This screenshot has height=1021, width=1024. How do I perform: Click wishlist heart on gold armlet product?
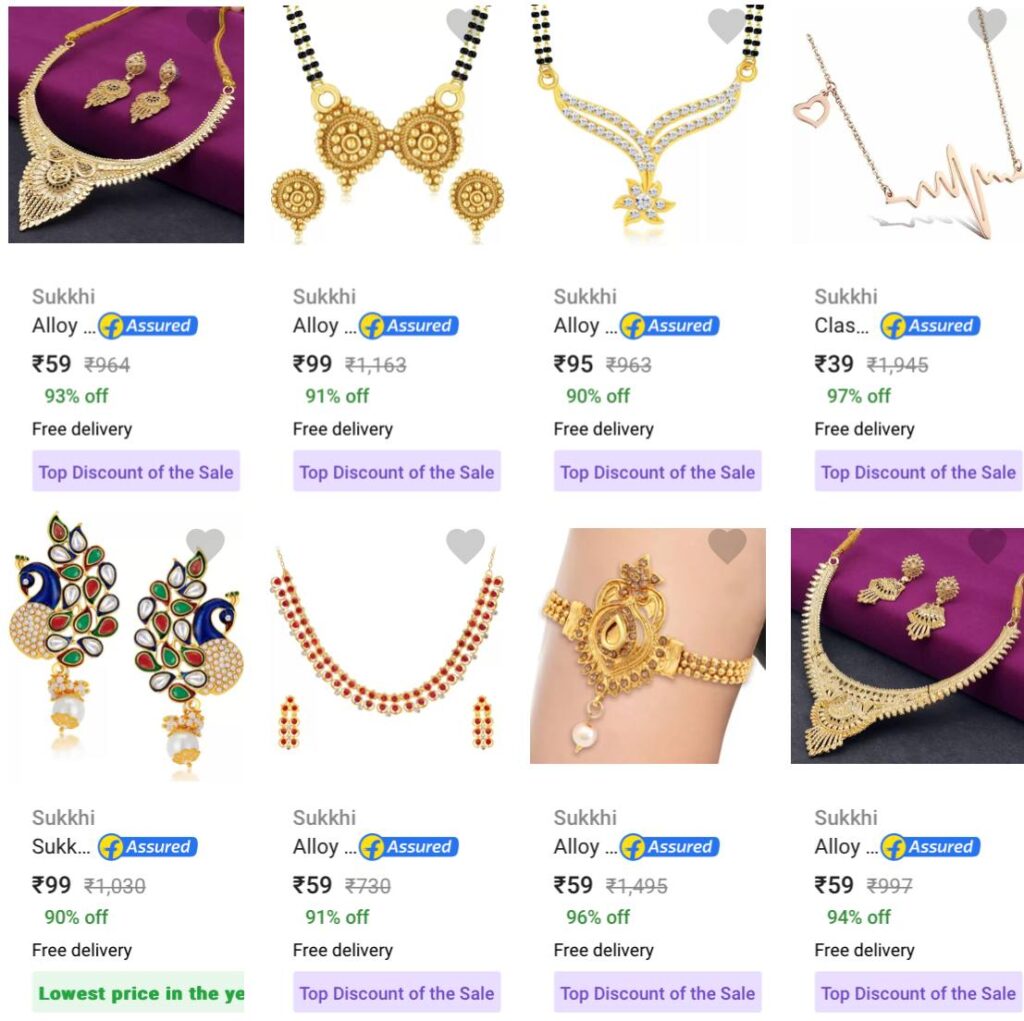(727, 545)
